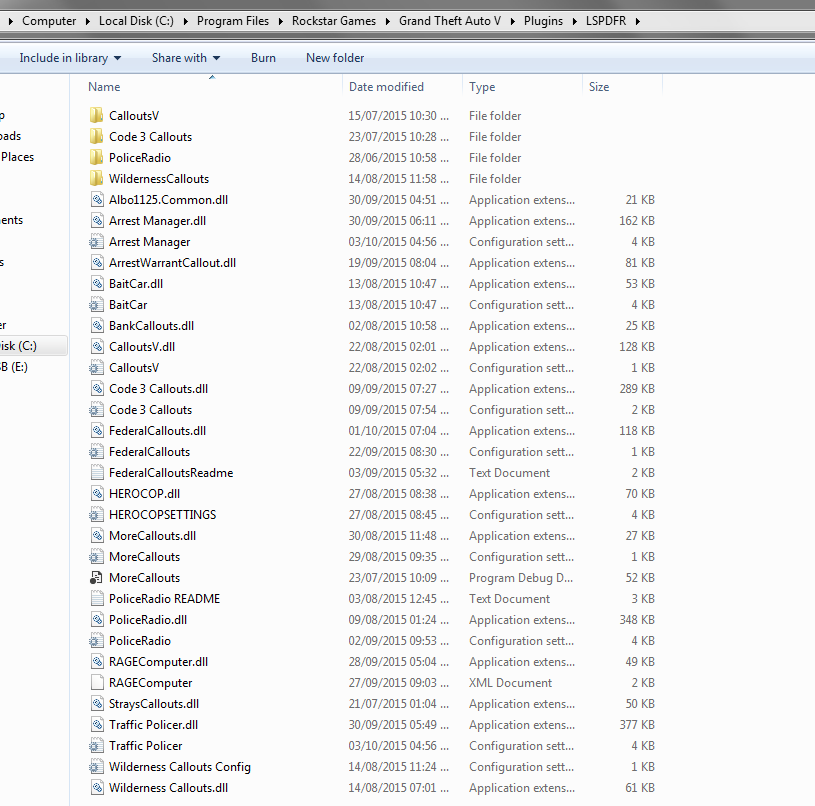This screenshot has height=806, width=815.
Task: Select the Code 3 Callouts folder icon
Action: (96, 137)
